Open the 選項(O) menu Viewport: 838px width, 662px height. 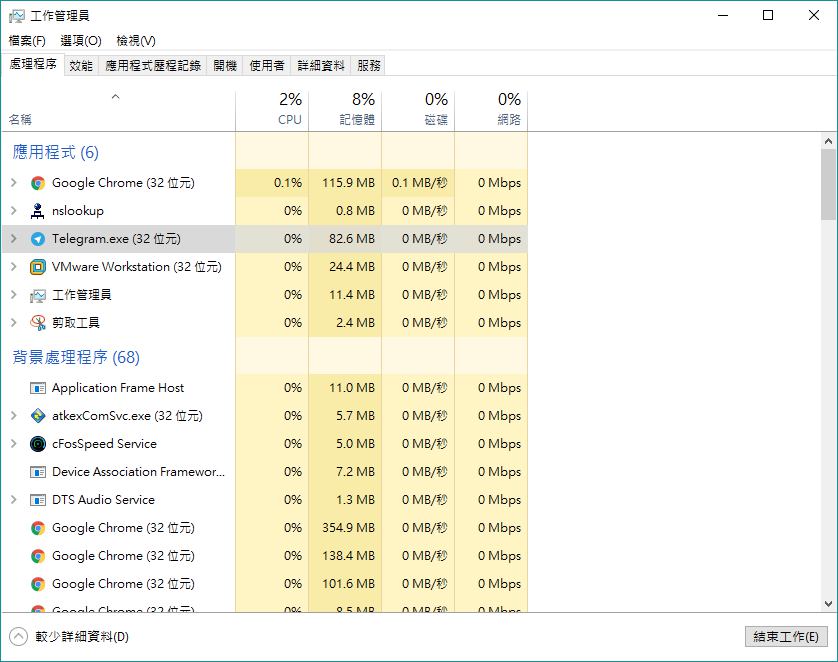(81, 41)
